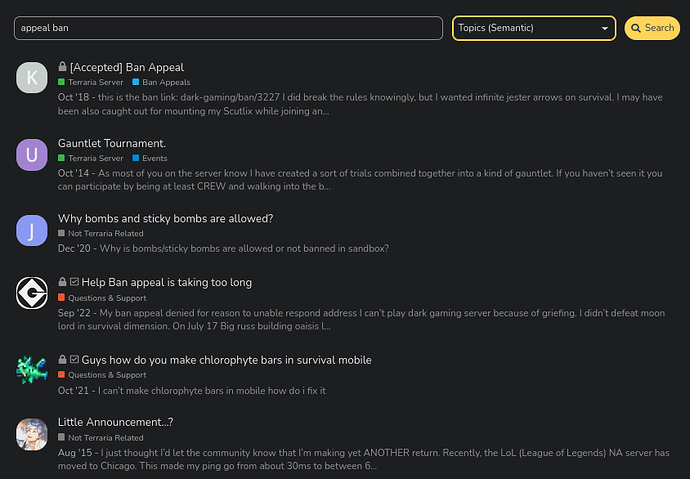Open the Gru logo avatar profile
The height and width of the screenshot is (479, 690).
pyautogui.click(x=32, y=293)
